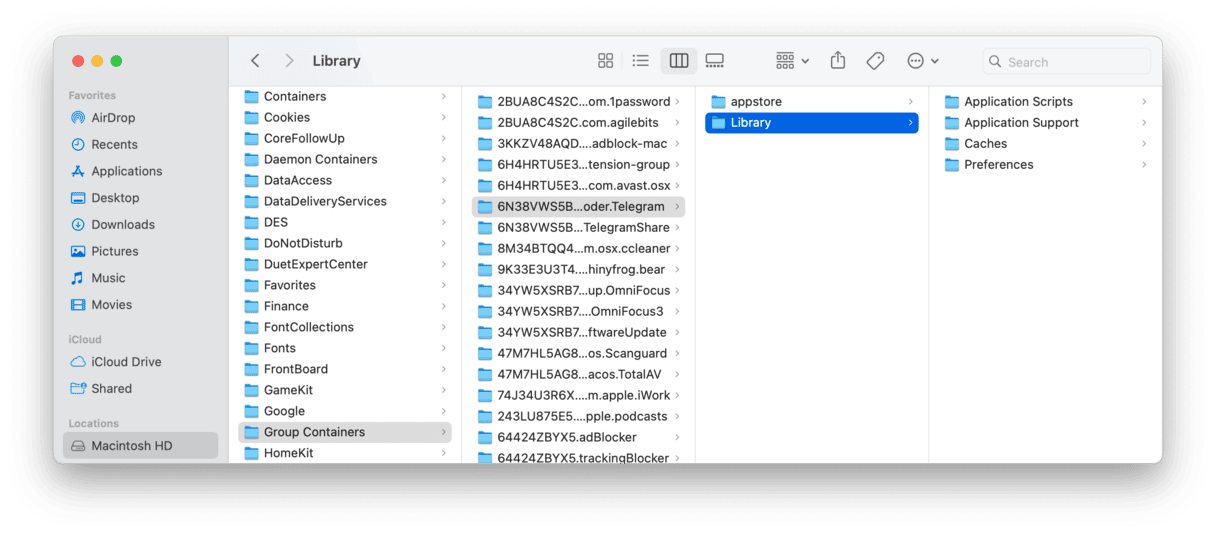Select the GameKit folder
The image size is (1216, 534).
(345, 391)
